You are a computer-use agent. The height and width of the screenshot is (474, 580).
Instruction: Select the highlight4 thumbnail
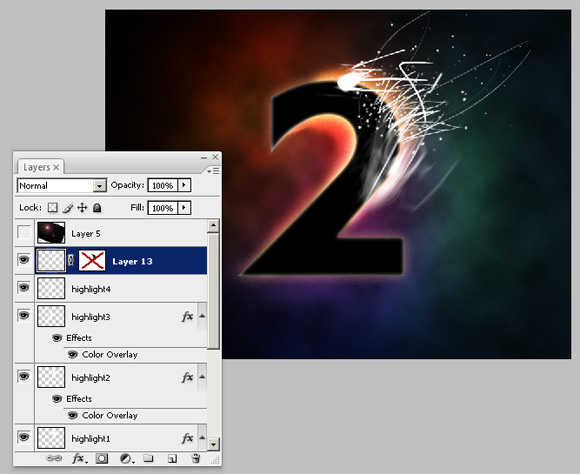point(51,288)
